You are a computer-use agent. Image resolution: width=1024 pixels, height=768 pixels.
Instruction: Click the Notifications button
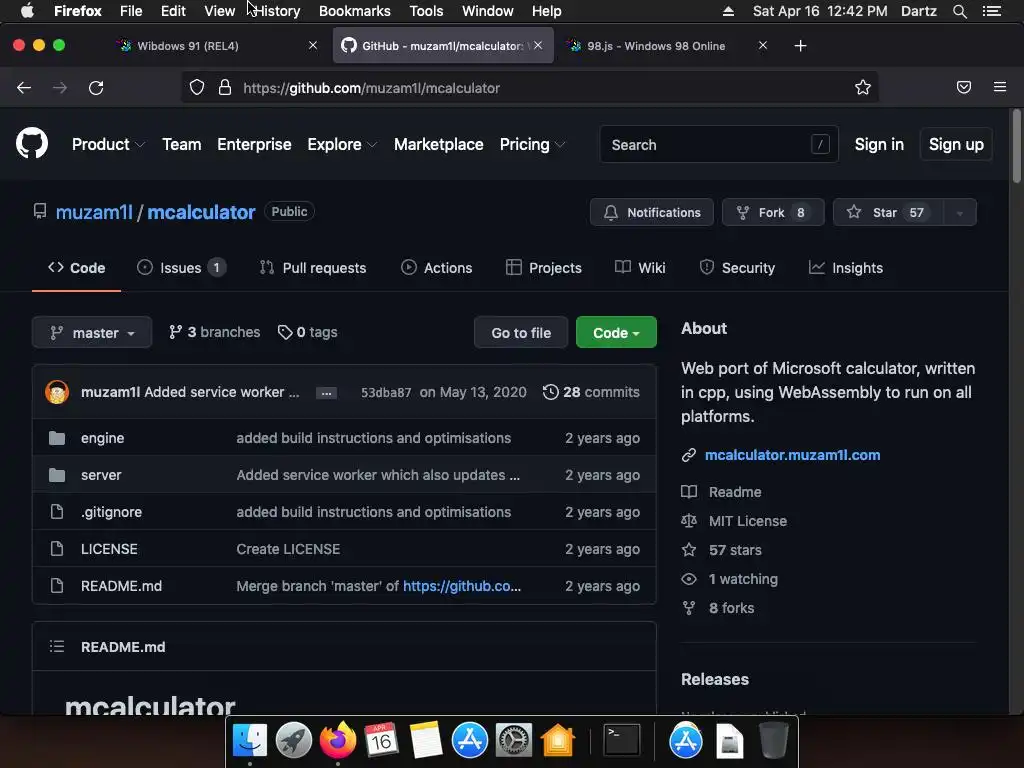coord(651,212)
